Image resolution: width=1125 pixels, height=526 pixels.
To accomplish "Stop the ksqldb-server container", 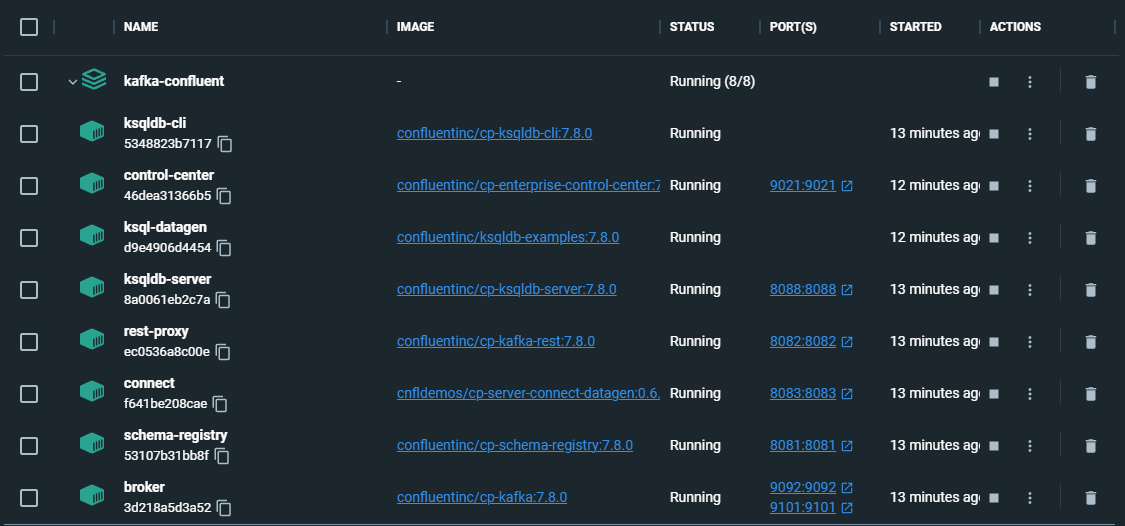I will [994, 290].
